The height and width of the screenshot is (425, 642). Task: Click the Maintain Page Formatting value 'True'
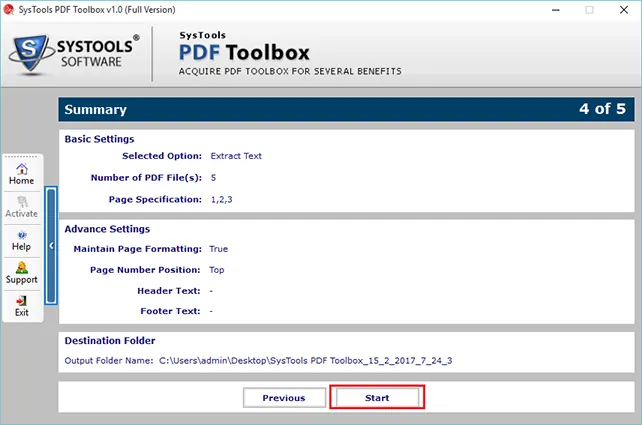pos(218,249)
